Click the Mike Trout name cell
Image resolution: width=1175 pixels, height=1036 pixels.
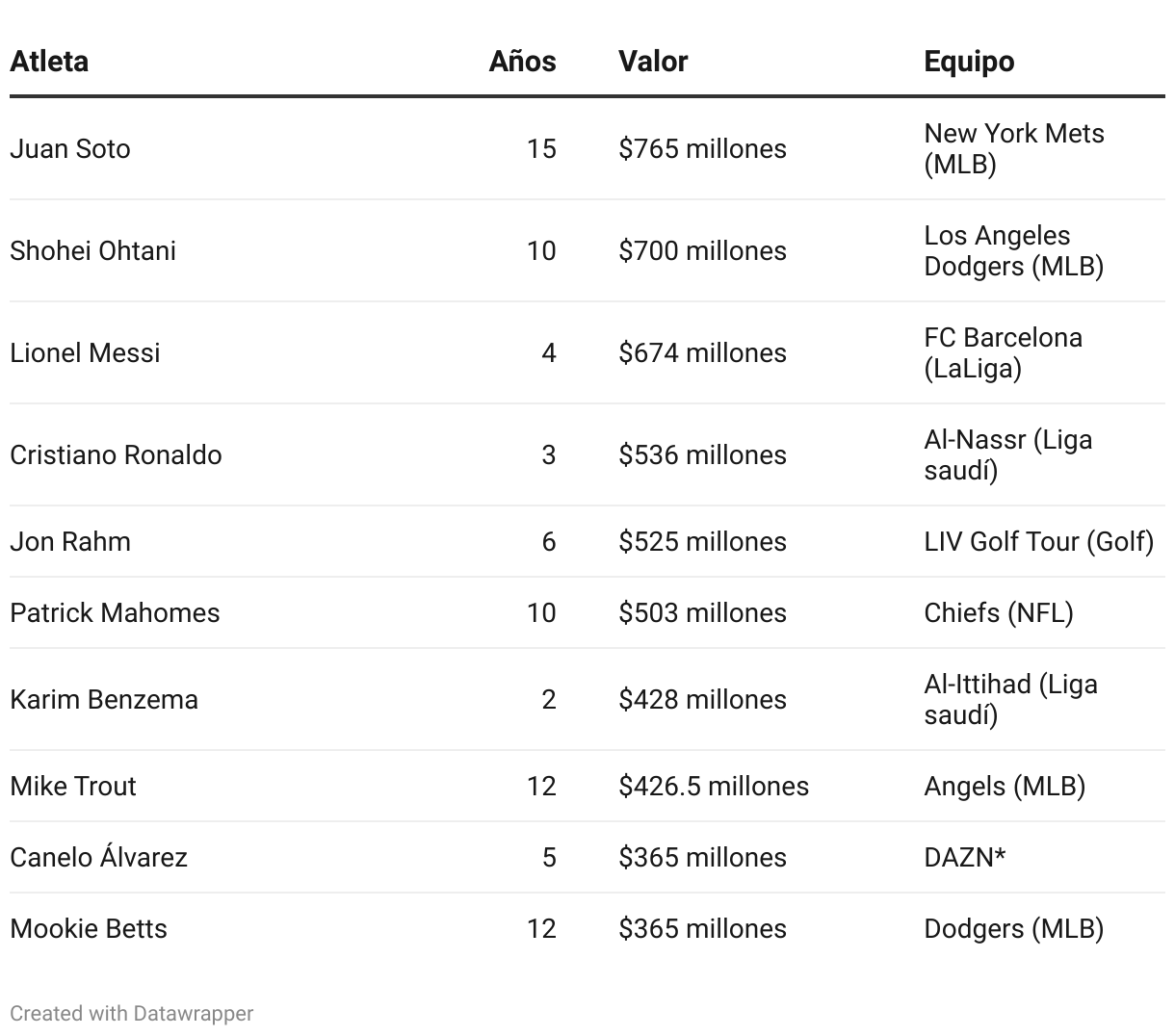(x=73, y=786)
